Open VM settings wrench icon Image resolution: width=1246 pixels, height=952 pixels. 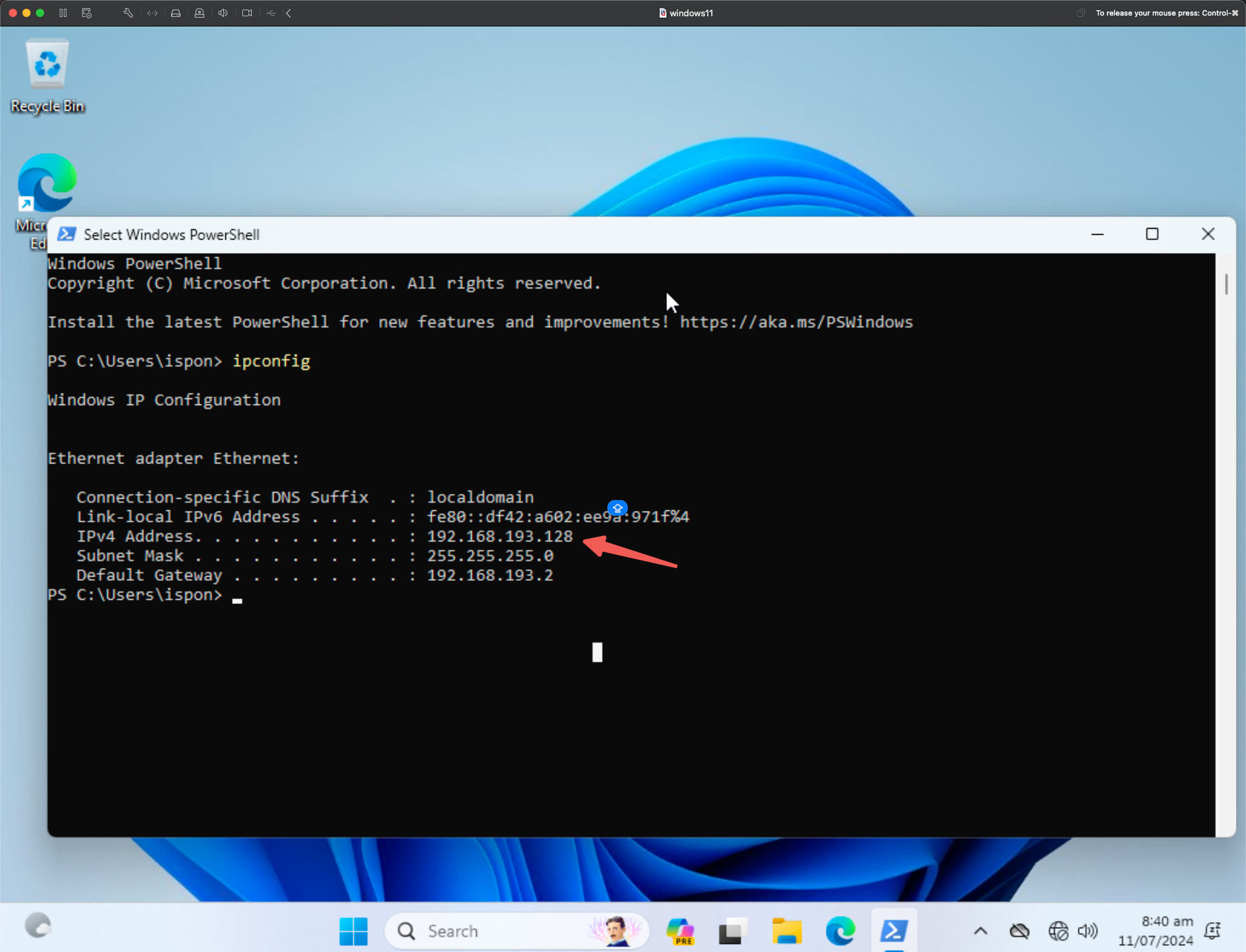click(128, 13)
